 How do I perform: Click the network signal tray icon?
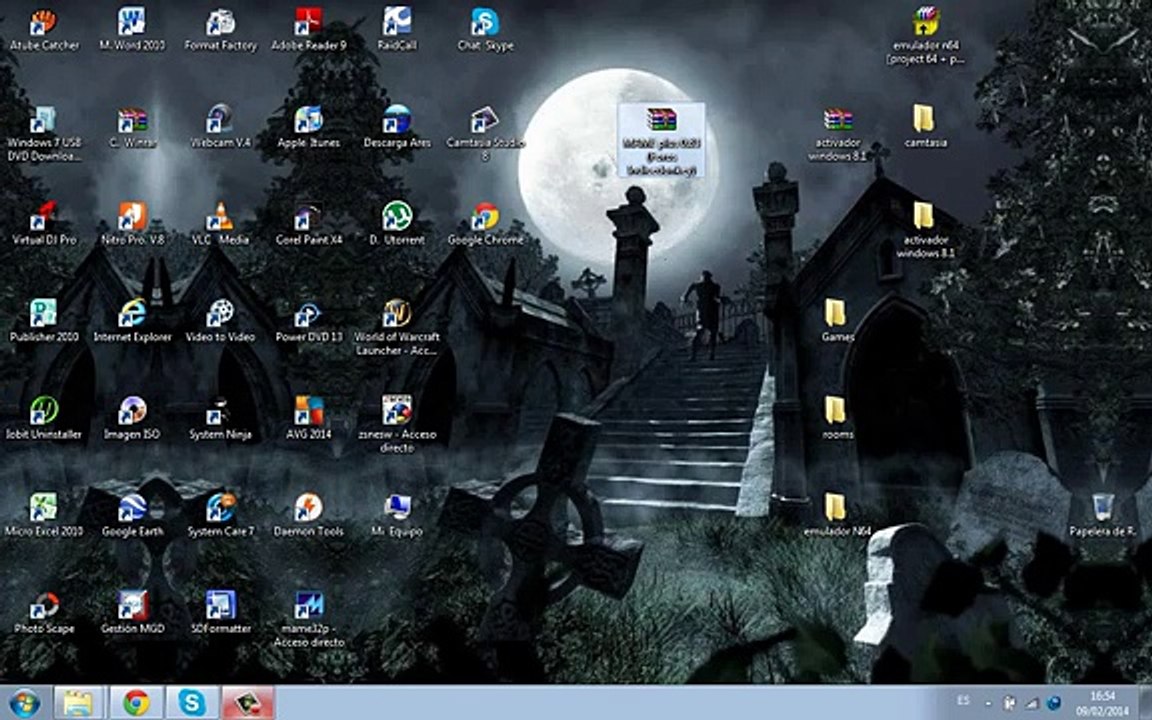(x=1032, y=704)
